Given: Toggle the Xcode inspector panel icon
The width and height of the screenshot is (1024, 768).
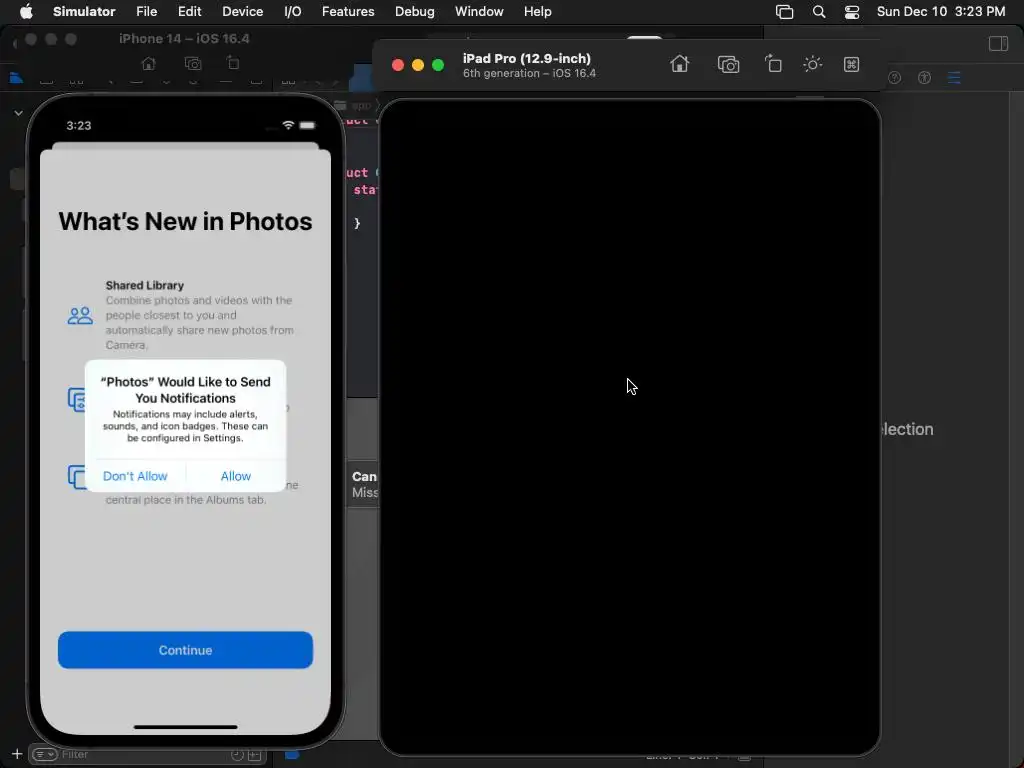Looking at the screenshot, I should [999, 44].
